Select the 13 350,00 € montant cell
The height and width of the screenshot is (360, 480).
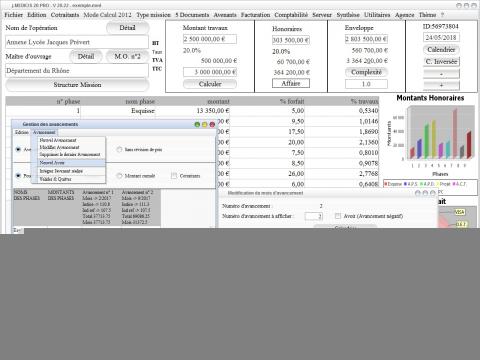pos(193,111)
